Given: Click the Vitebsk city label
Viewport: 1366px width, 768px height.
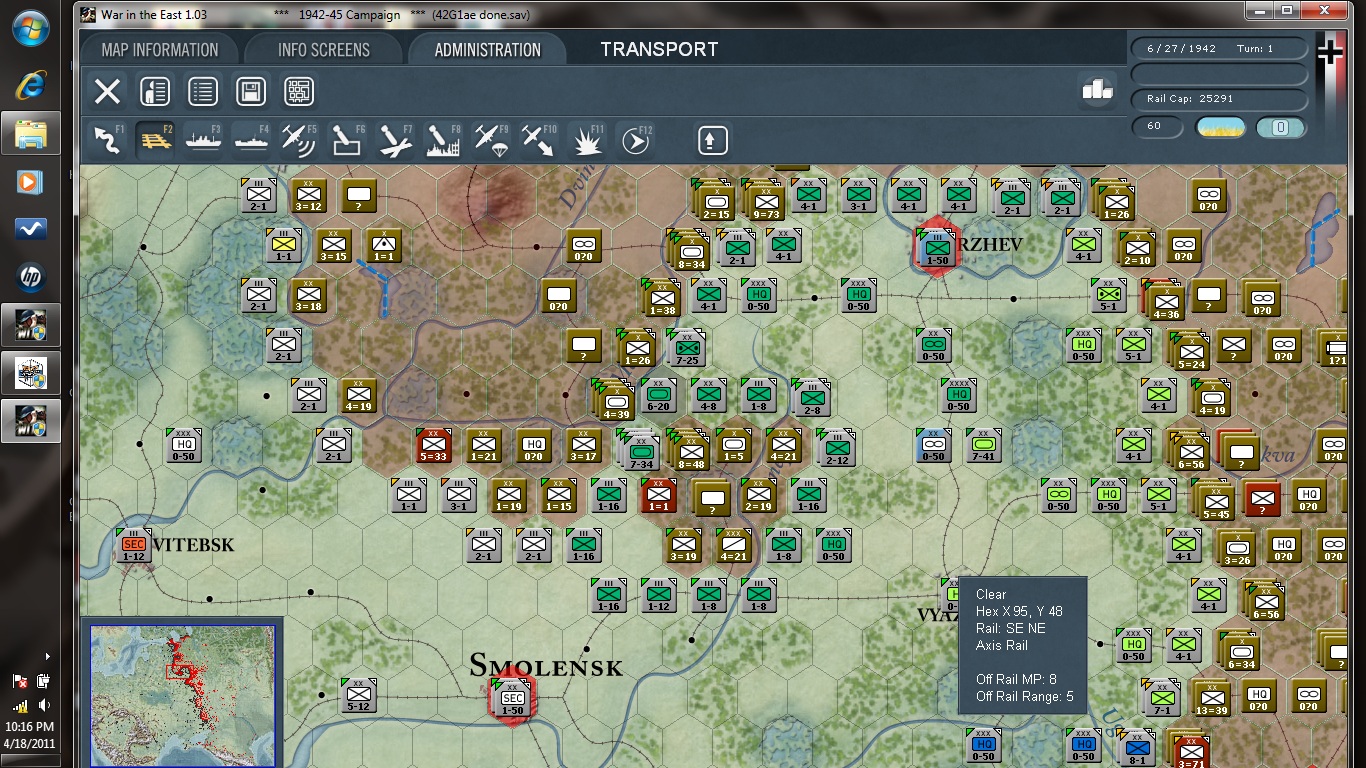Looking at the screenshot, I should click(x=193, y=545).
